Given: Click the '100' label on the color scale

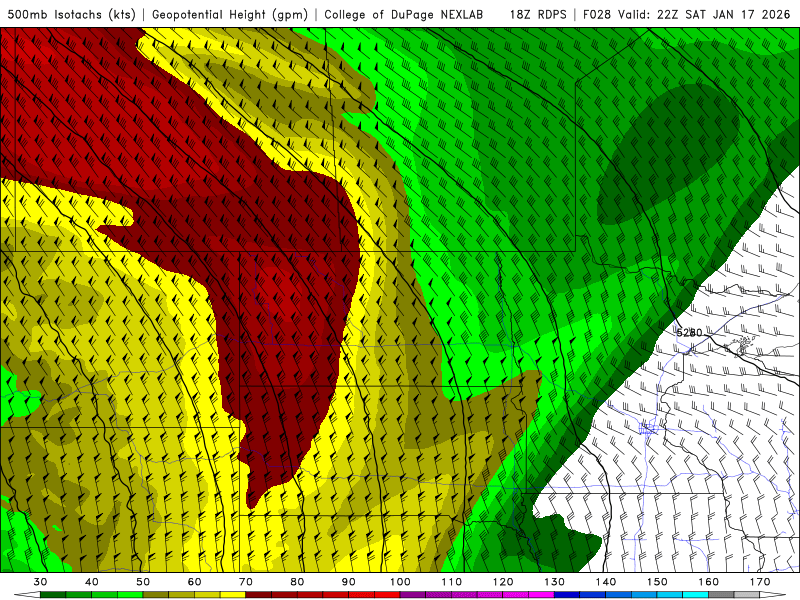Looking at the screenshot, I should coord(401,582).
